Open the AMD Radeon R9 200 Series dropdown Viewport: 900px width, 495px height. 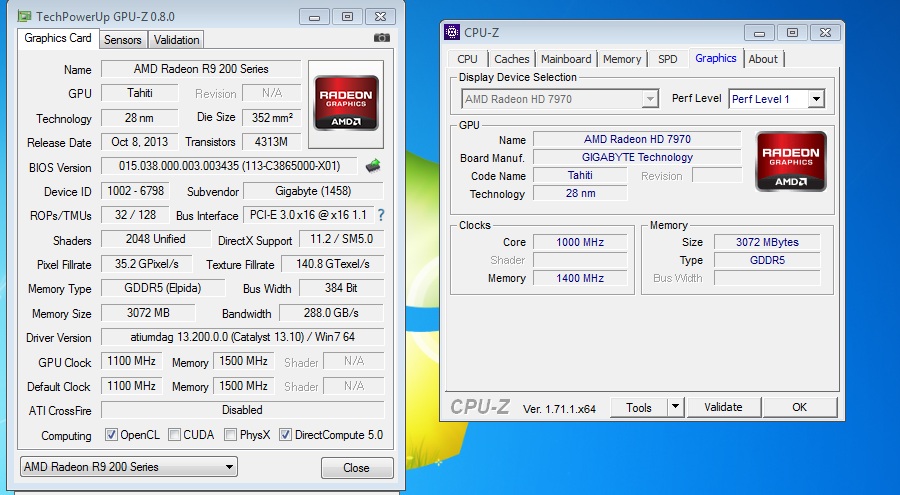click(x=129, y=467)
